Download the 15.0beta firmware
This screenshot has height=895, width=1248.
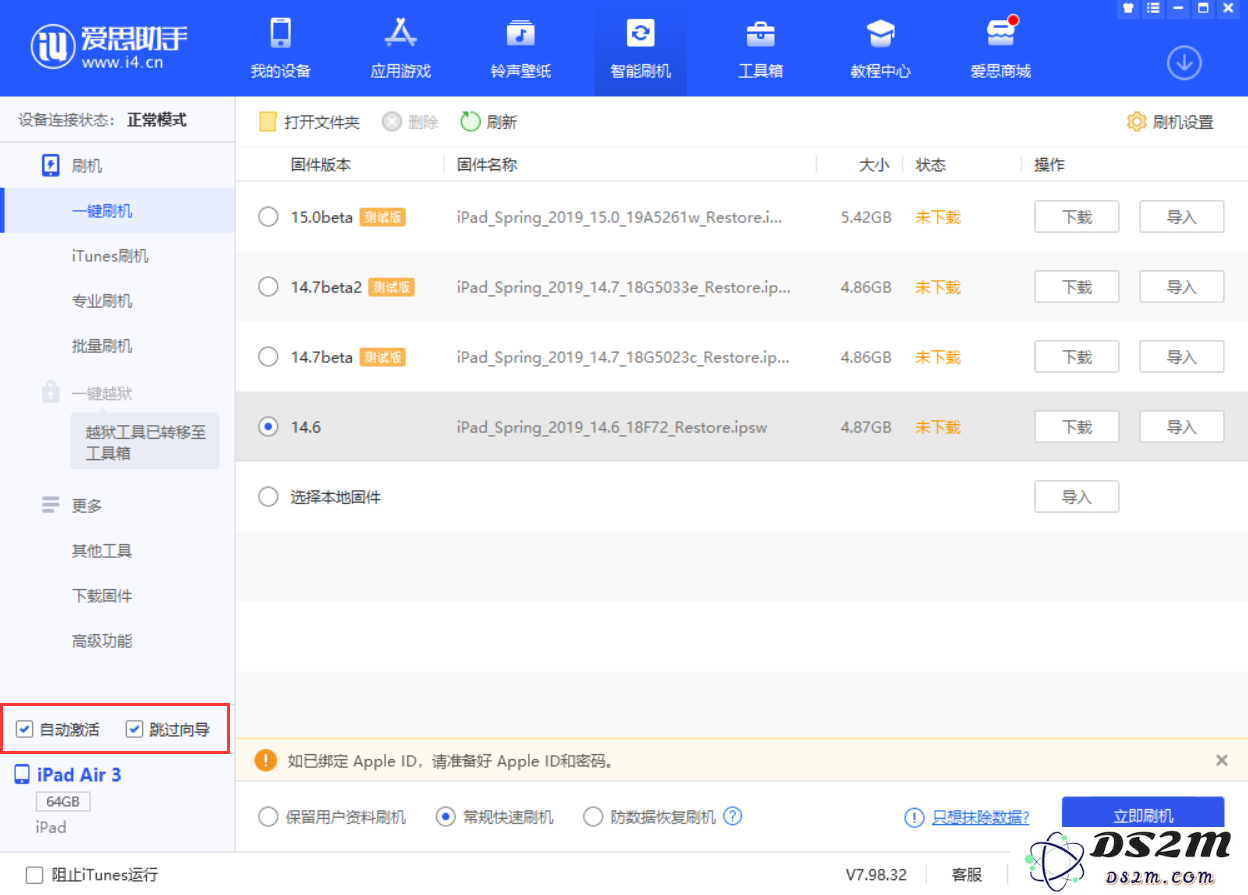1076,217
